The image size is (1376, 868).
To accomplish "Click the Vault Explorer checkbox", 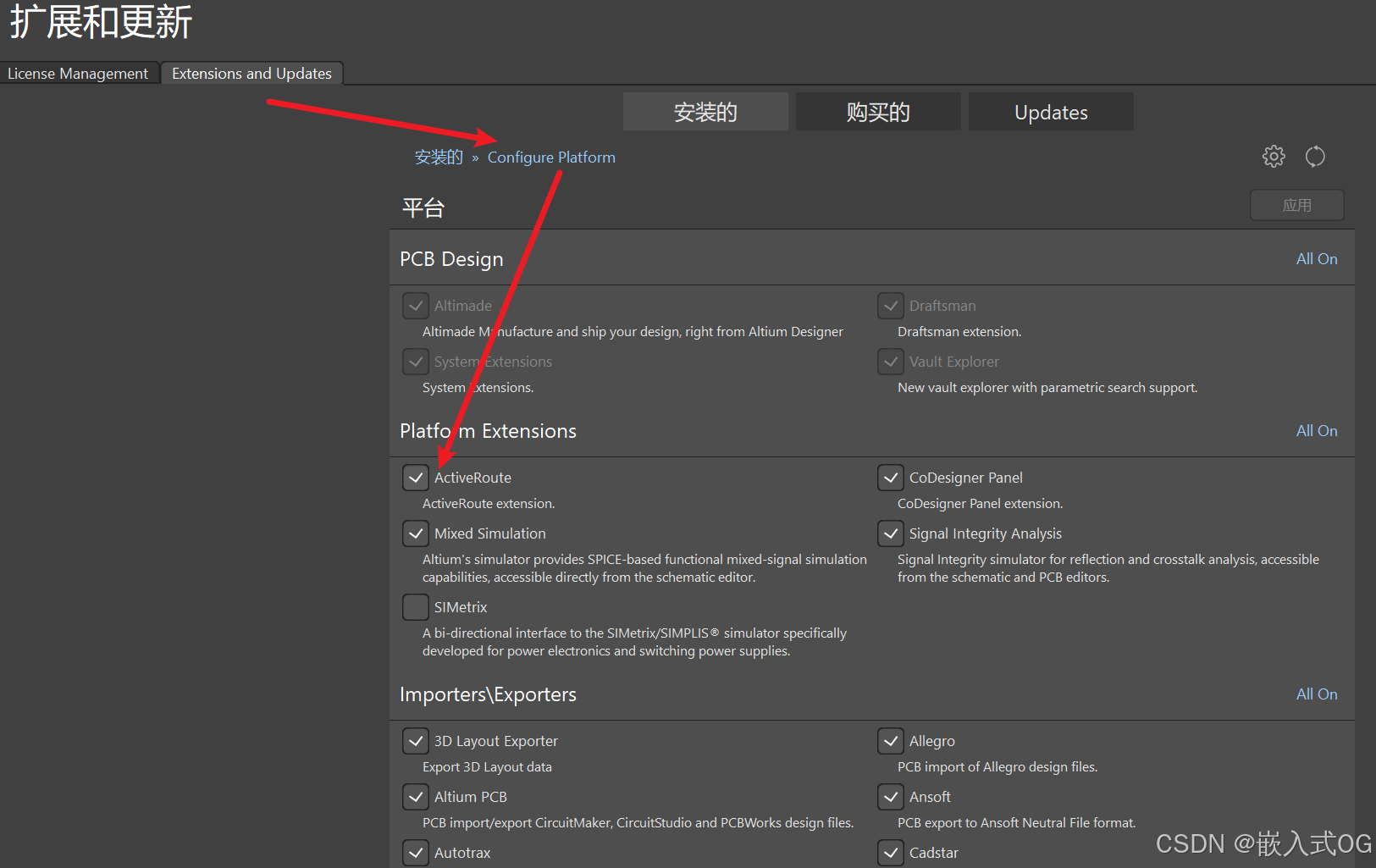I will [891, 362].
